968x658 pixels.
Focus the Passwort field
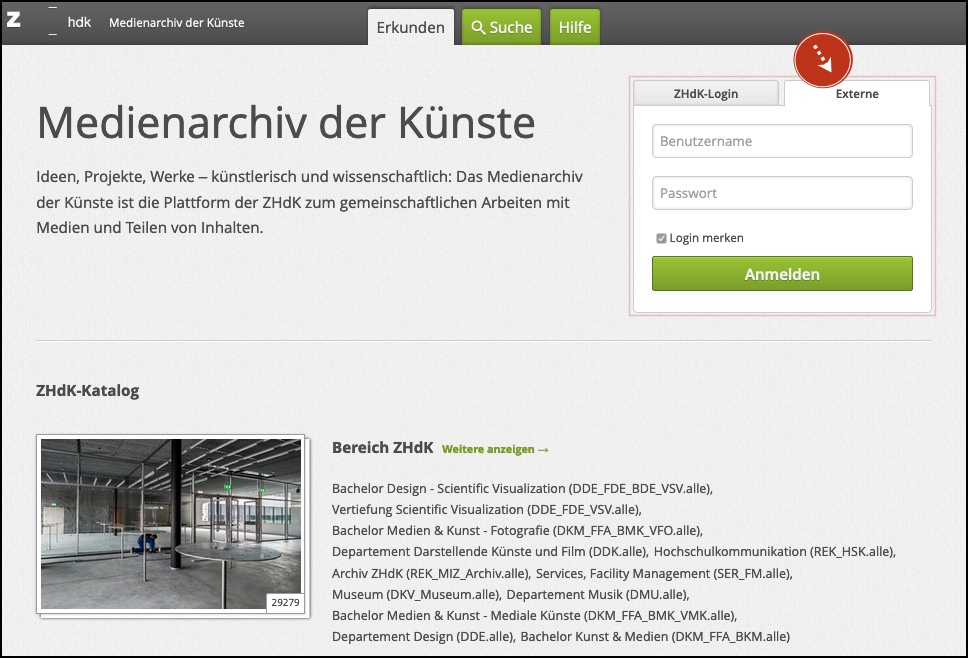(782, 193)
